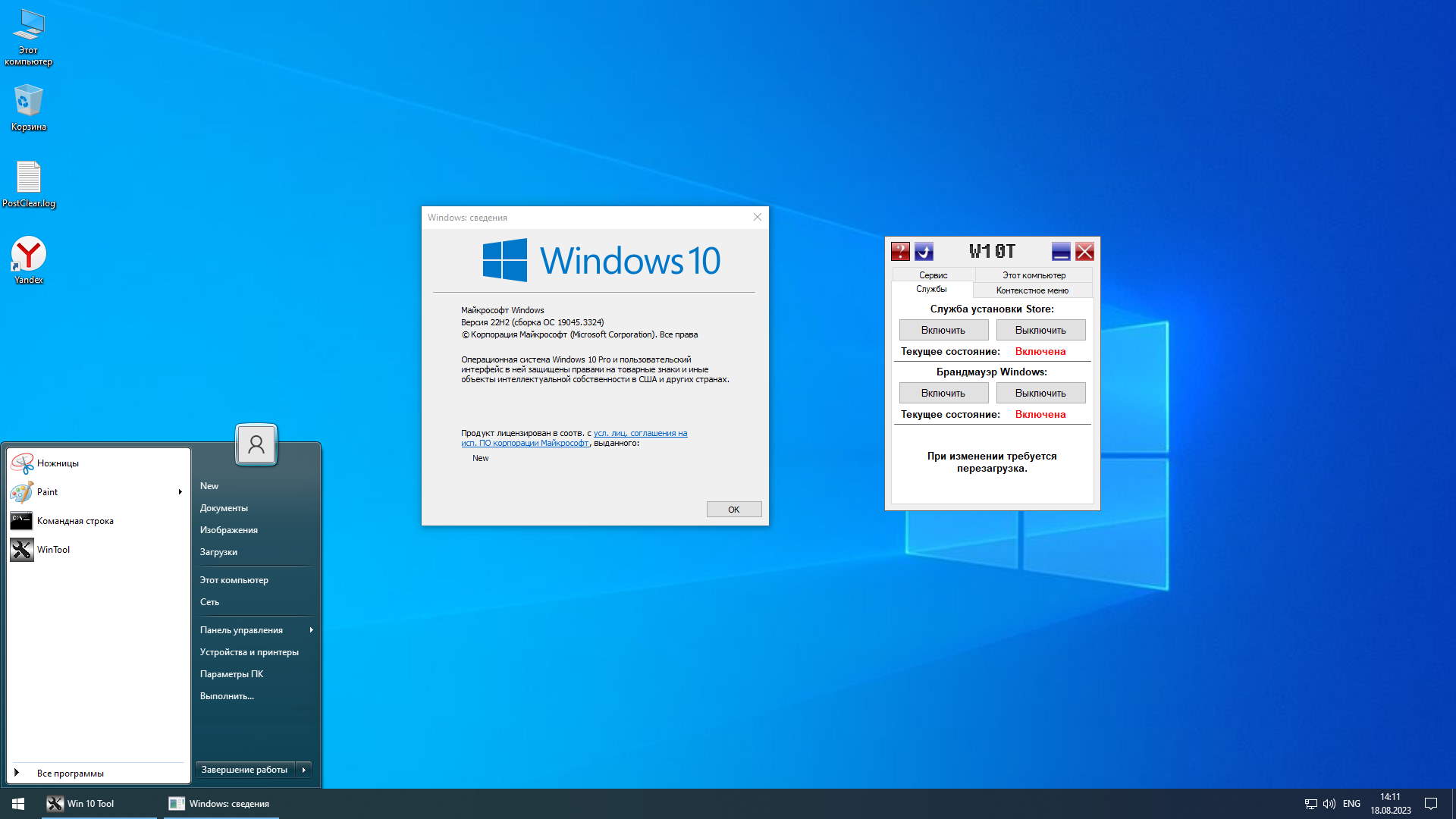Launch WinTool from the Start menu list
This screenshot has height=819, width=1456.
click(53, 550)
